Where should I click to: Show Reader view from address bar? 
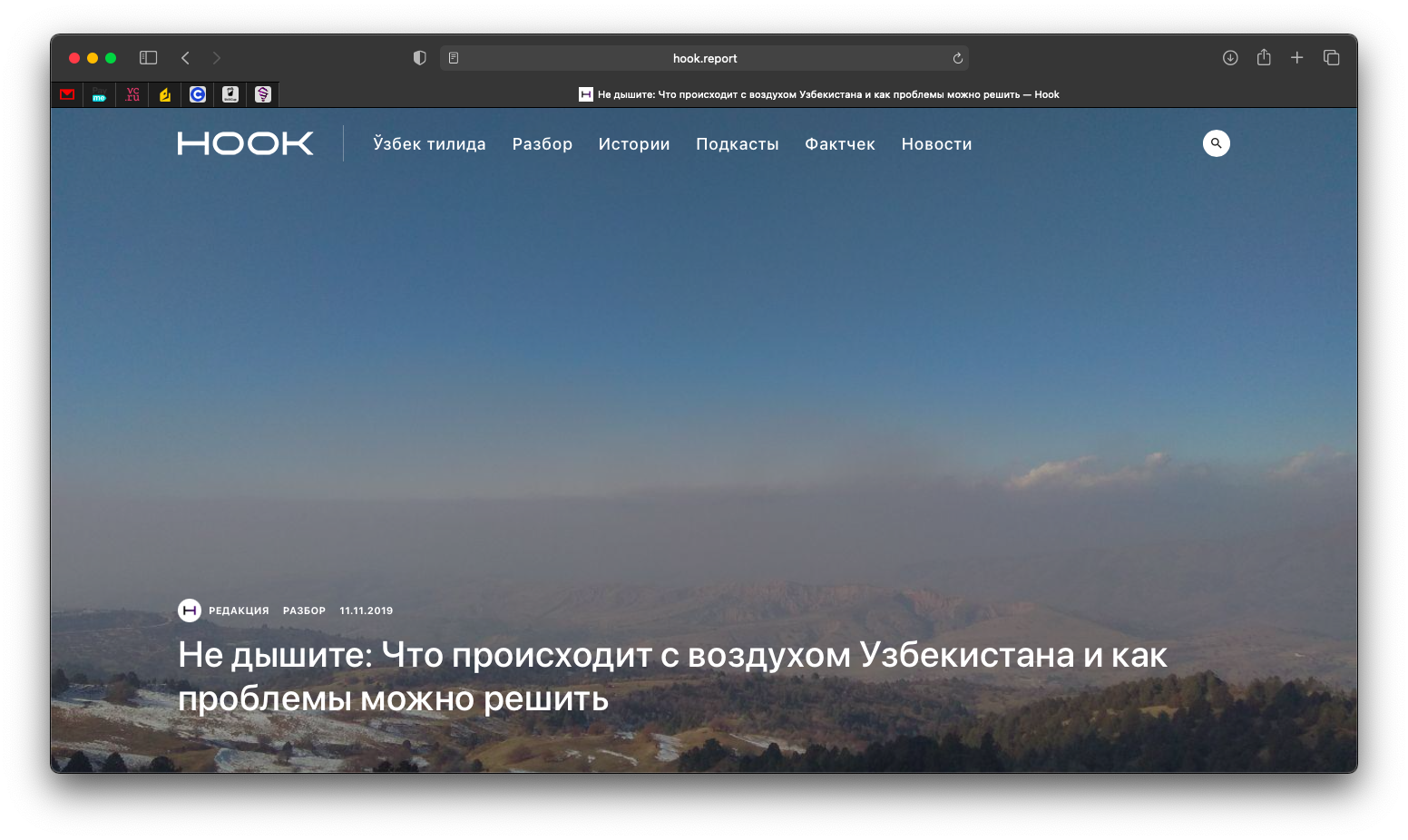click(454, 58)
